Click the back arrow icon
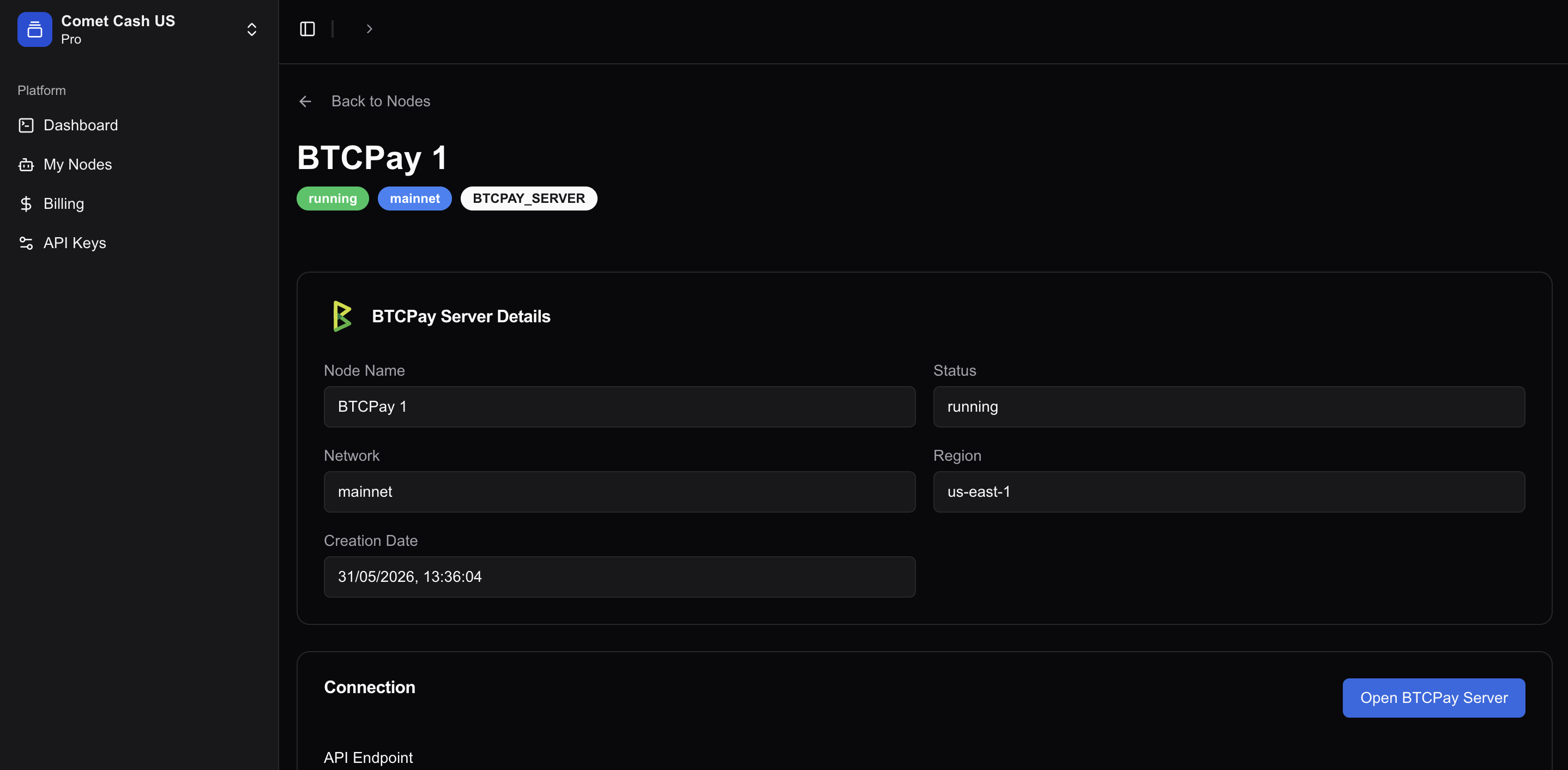Image resolution: width=1568 pixels, height=770 pixels. 305,101
